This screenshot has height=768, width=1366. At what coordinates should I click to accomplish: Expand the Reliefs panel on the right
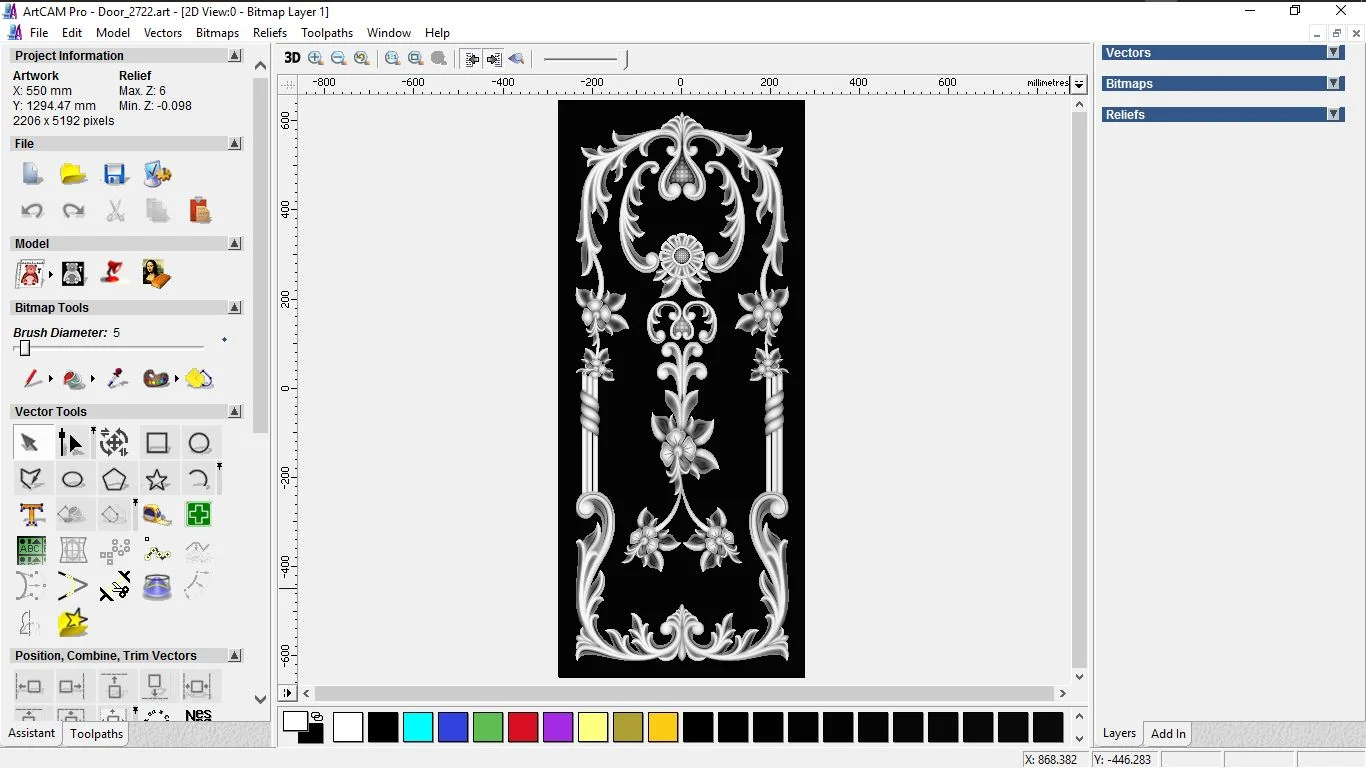point(1333,115)
